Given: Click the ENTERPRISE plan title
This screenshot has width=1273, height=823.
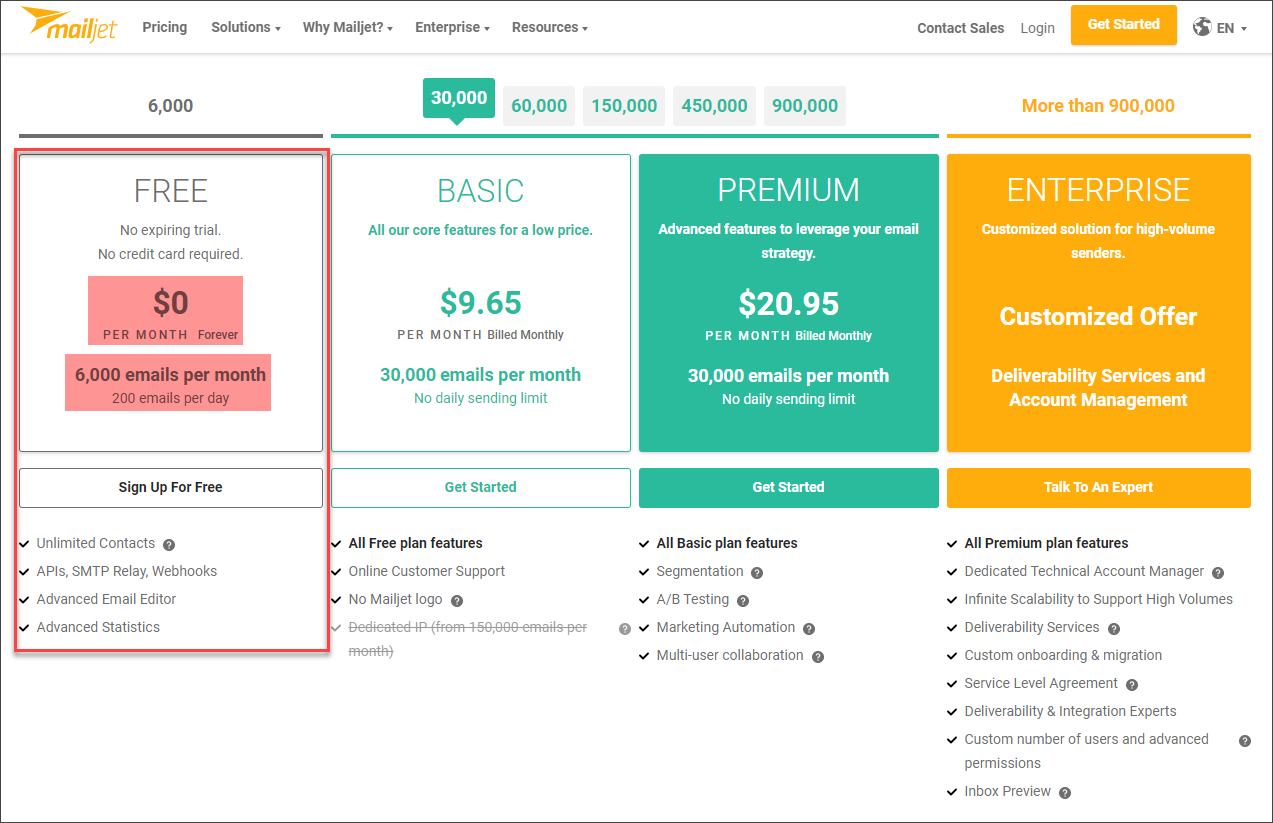Looking at the screenshot, I should (x=1099, y=190).
